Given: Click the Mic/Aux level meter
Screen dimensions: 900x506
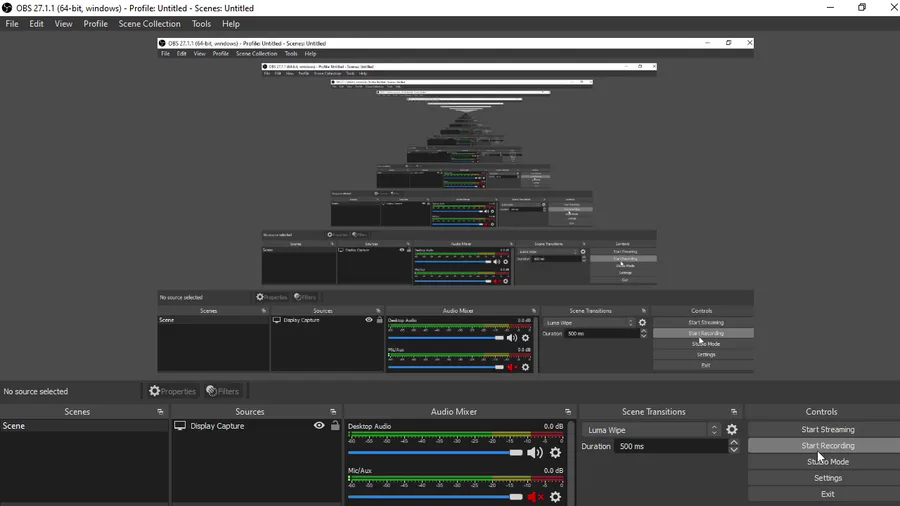Looking at the screenshot, I should click(456, 478).
